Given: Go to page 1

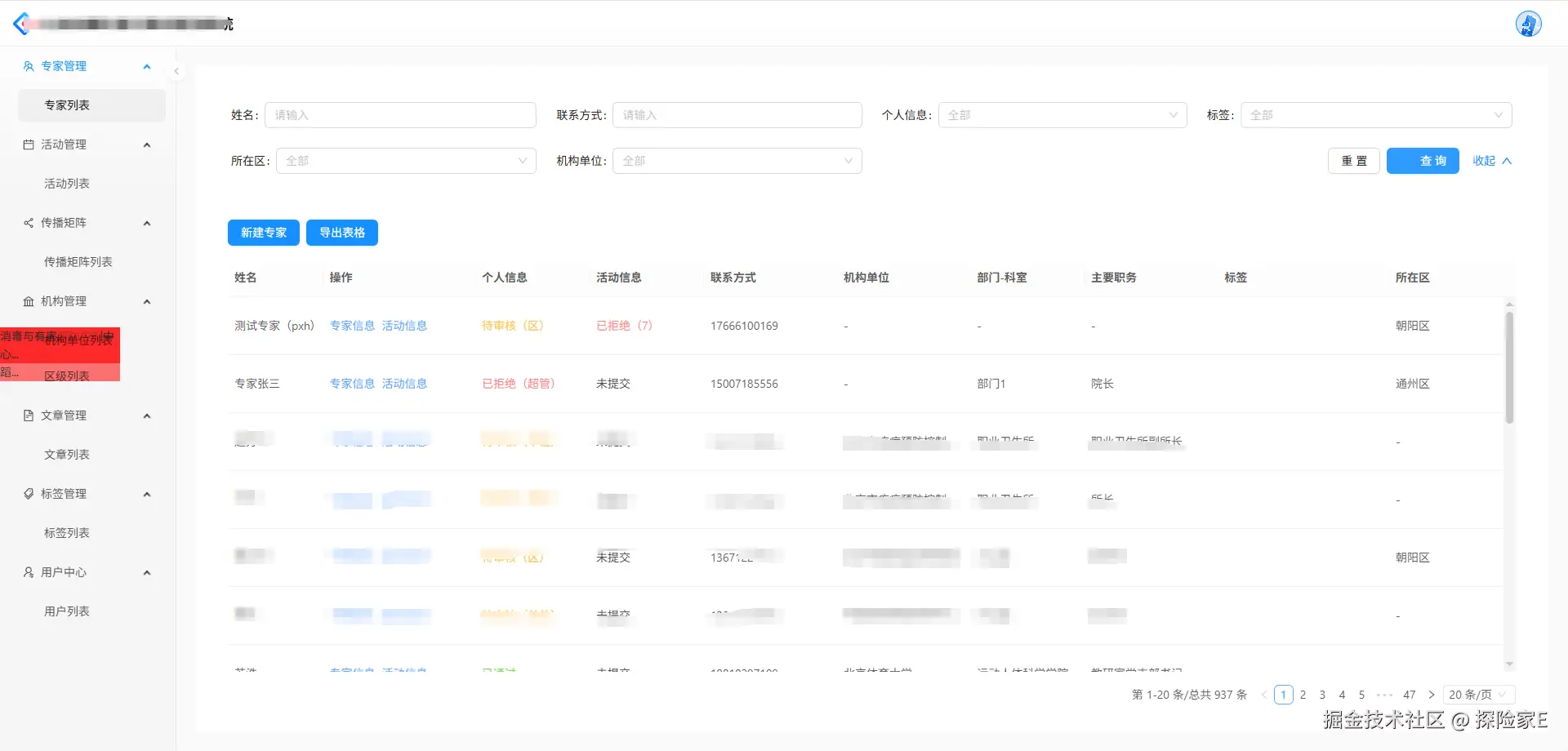Looking at the screenshot, I should 1284,695.
